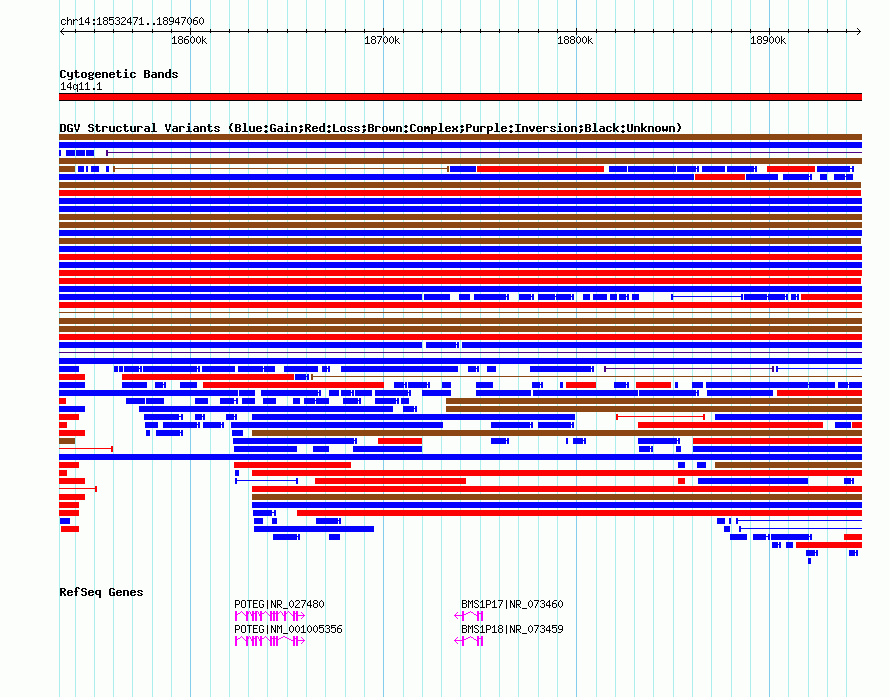Image resolution: width=890 pixels, height=697 pixels.
Task: Open the POTEG|NR_027480 gene label
Action: click(x=279, y=604)
